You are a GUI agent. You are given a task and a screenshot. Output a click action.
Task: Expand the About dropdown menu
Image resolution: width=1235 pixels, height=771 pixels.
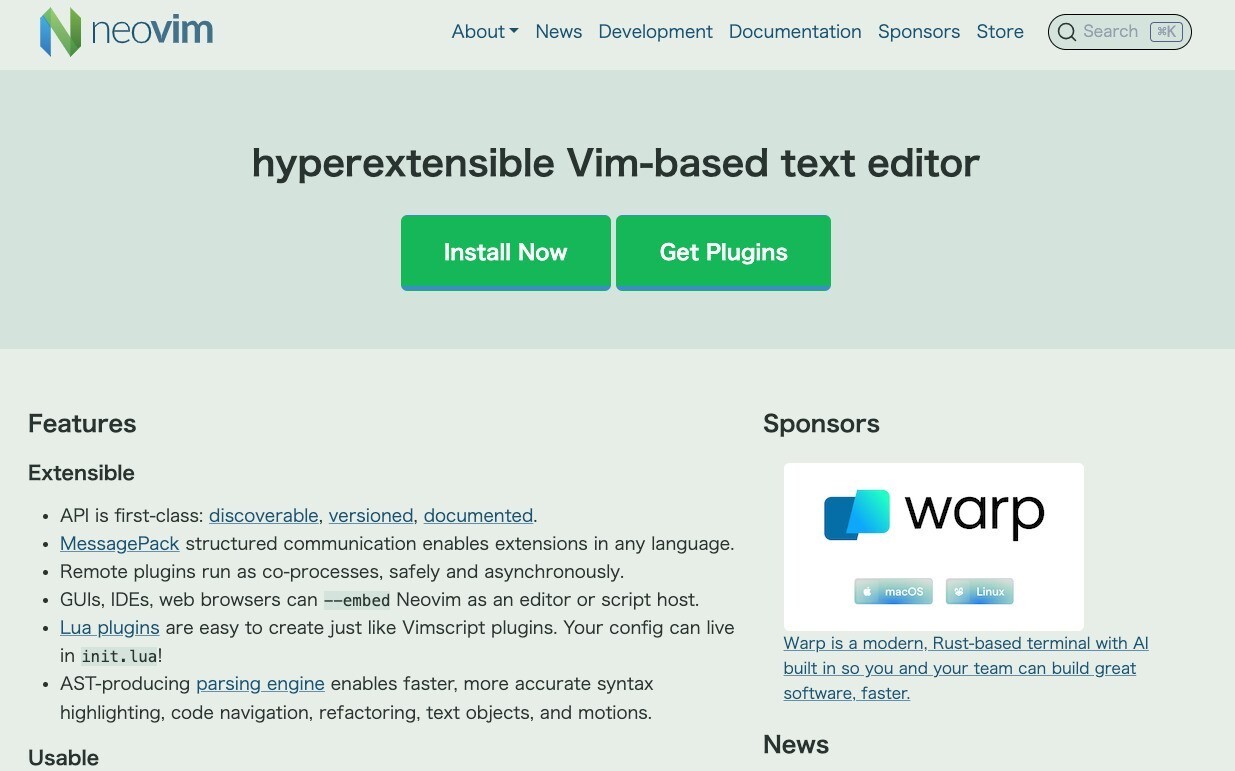pyautogui.click(x=485, y=32)
